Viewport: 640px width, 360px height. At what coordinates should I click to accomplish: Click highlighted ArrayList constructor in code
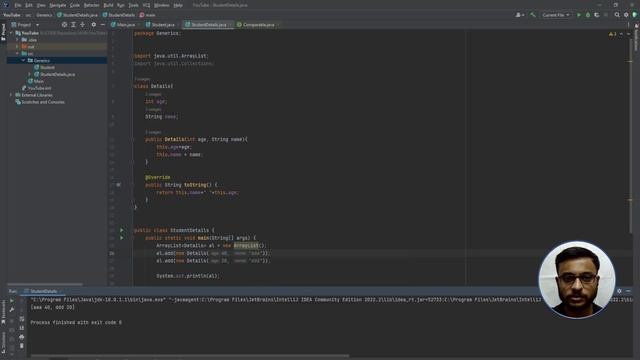tap(246, 245)
